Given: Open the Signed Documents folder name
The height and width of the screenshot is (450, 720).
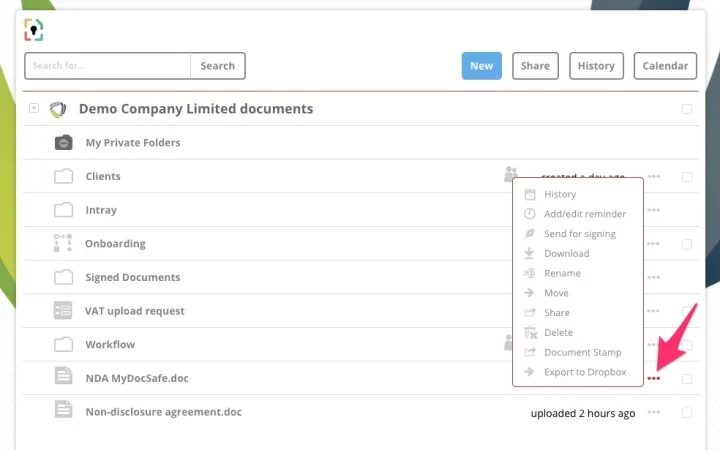Looking at the screenshot, I should click(x=133, y=277).
